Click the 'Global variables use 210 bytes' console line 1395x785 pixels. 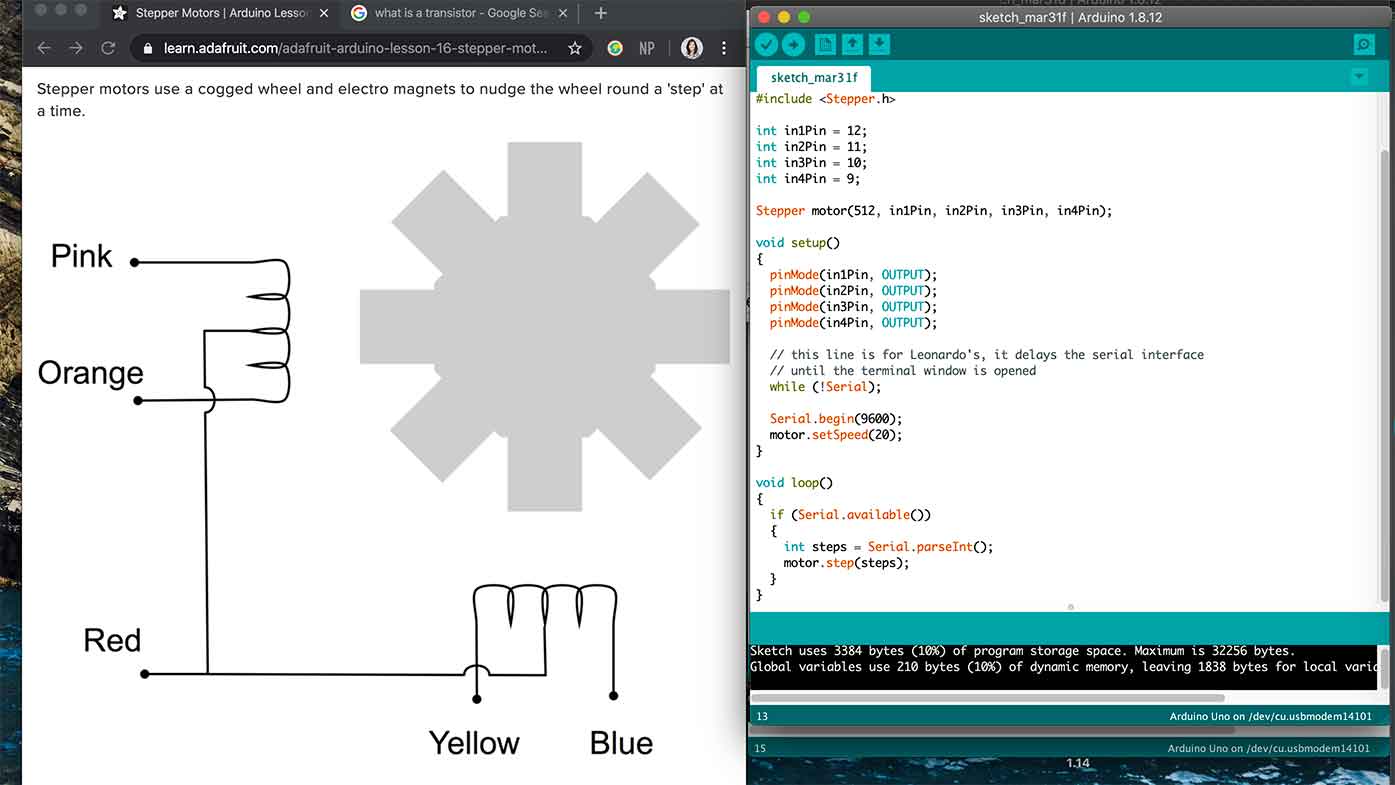(x=1064, y=667)
